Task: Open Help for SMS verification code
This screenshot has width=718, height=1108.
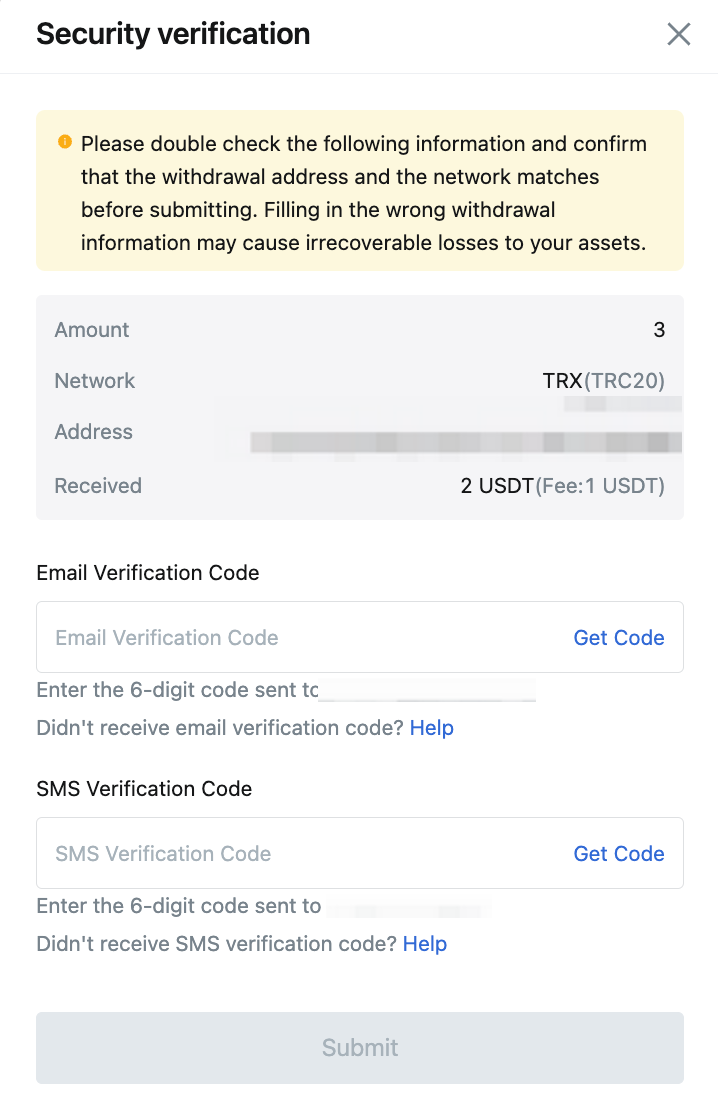Action: coord(424,944)
